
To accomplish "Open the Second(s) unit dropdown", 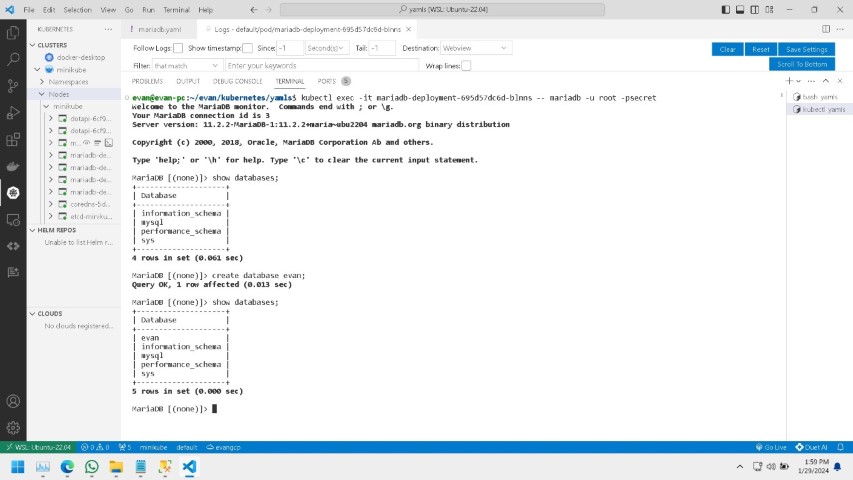I will pyautogui.click(x=326, y=48).
